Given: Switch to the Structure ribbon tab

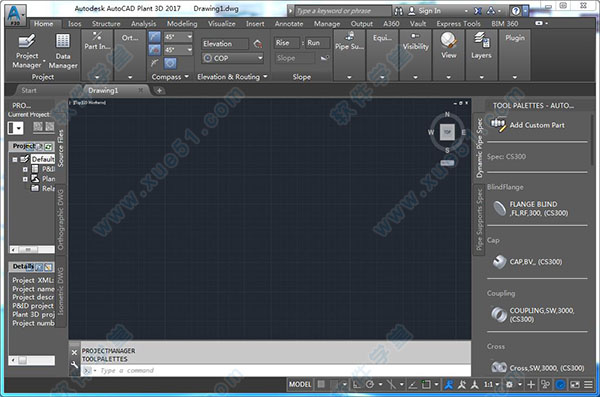Looking at the screenshot, I should pyautogui.click(x=106, y=24).
